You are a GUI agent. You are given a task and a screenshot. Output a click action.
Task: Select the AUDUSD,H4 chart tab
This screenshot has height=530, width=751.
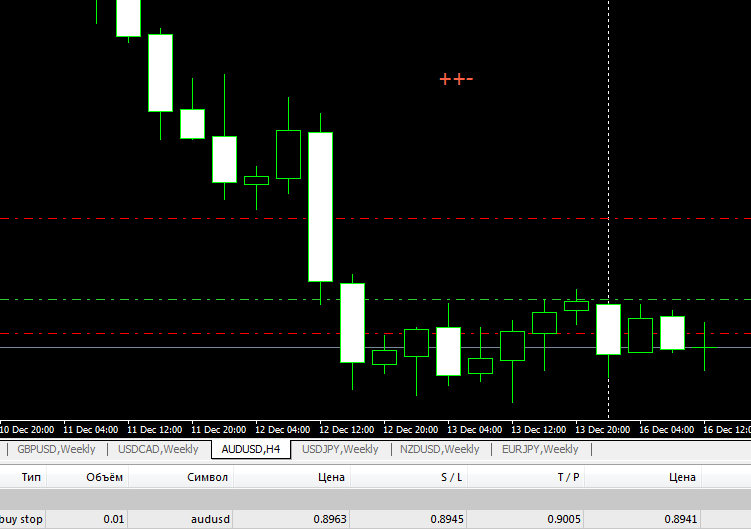[251, 450]
